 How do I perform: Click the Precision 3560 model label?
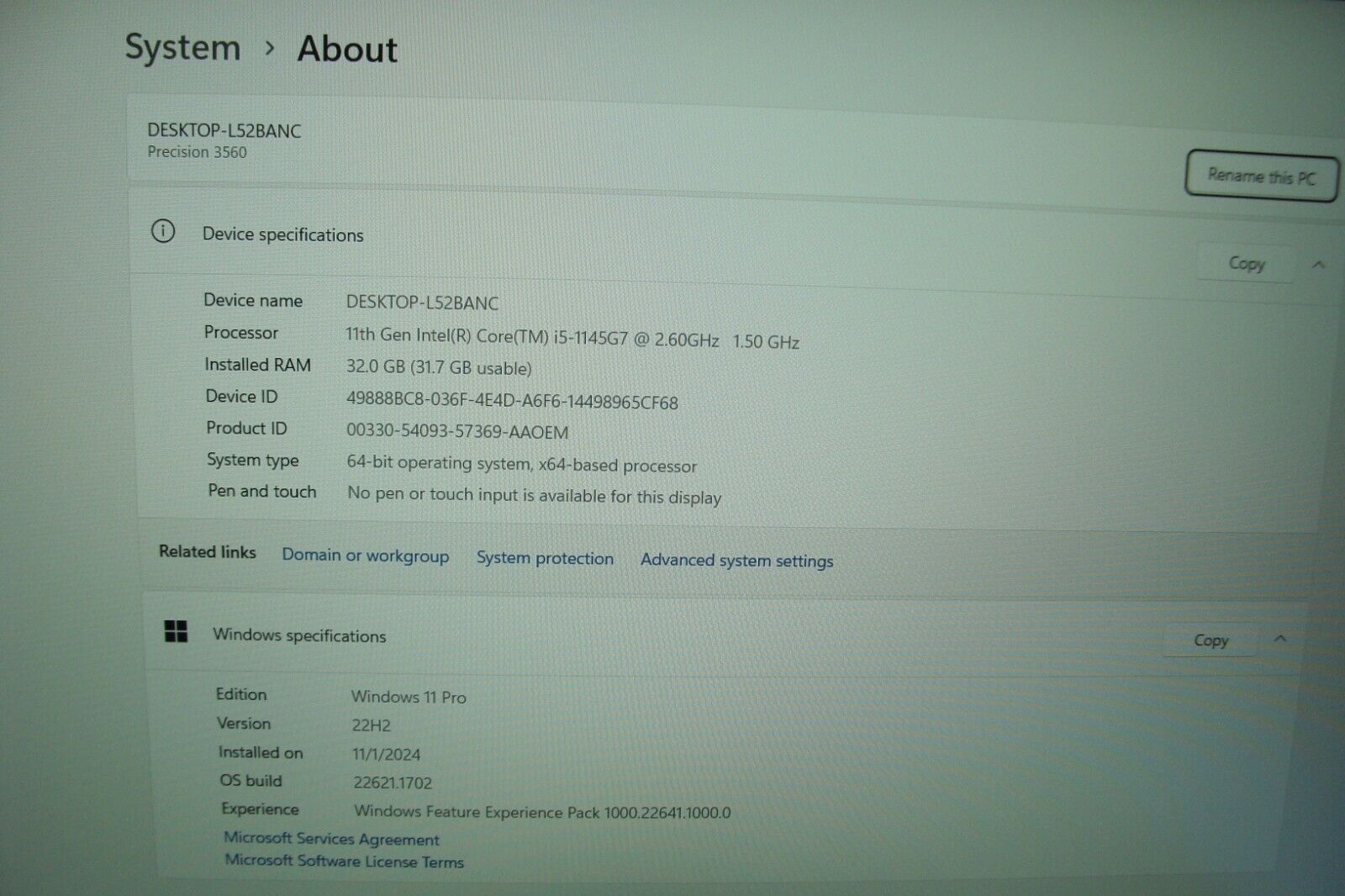195,152
